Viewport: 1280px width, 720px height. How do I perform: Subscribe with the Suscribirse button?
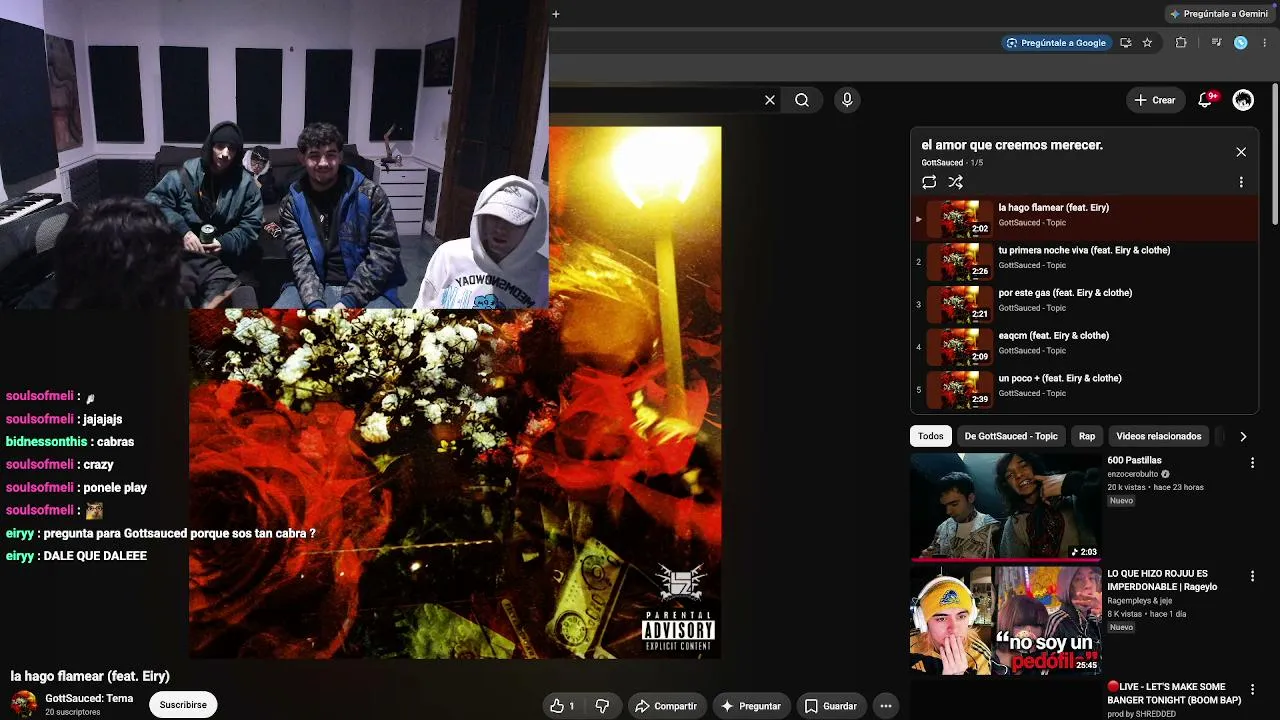pyautogui.click(x=183, y=705)
